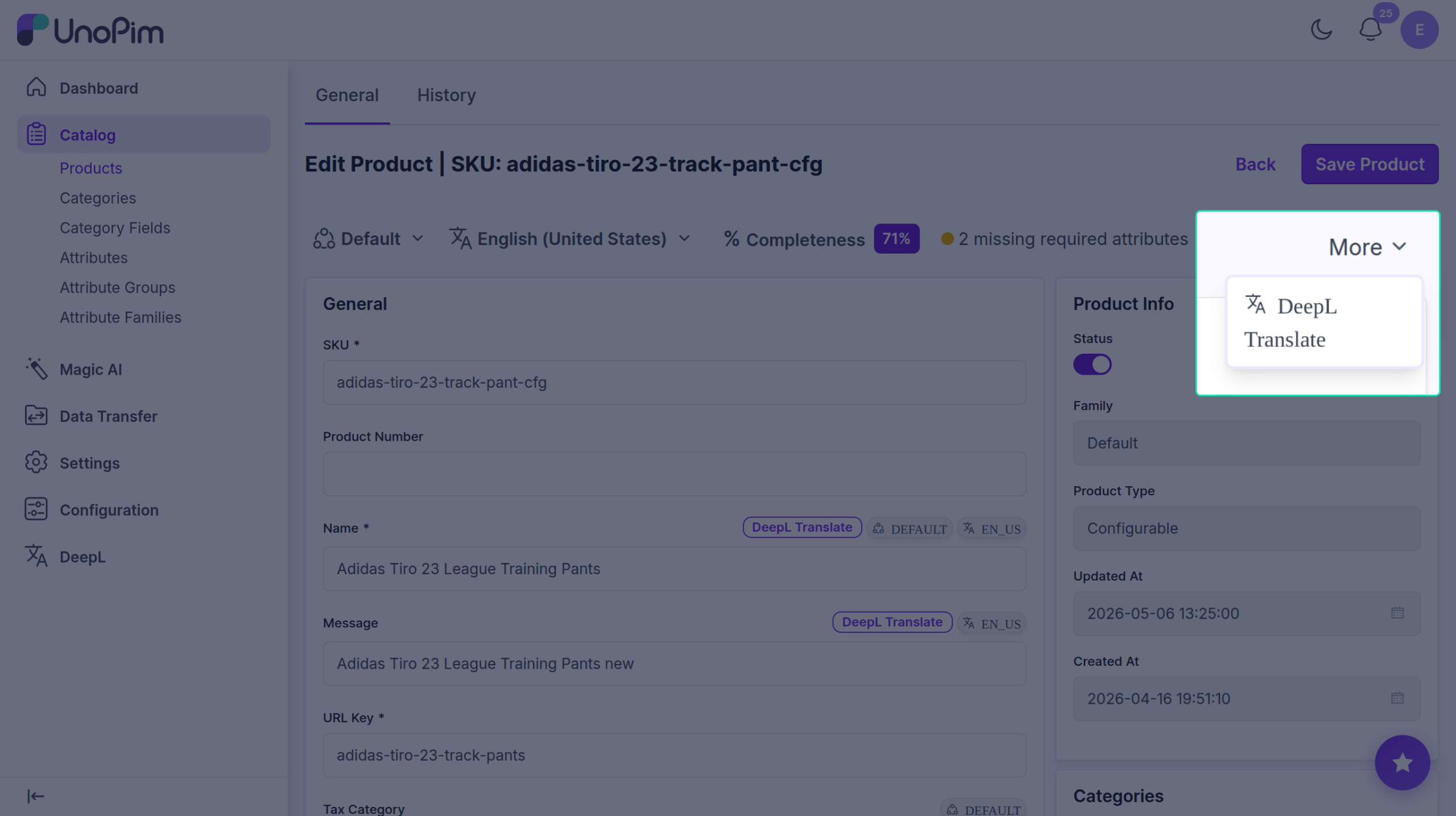Click the floating star button

1402,763
